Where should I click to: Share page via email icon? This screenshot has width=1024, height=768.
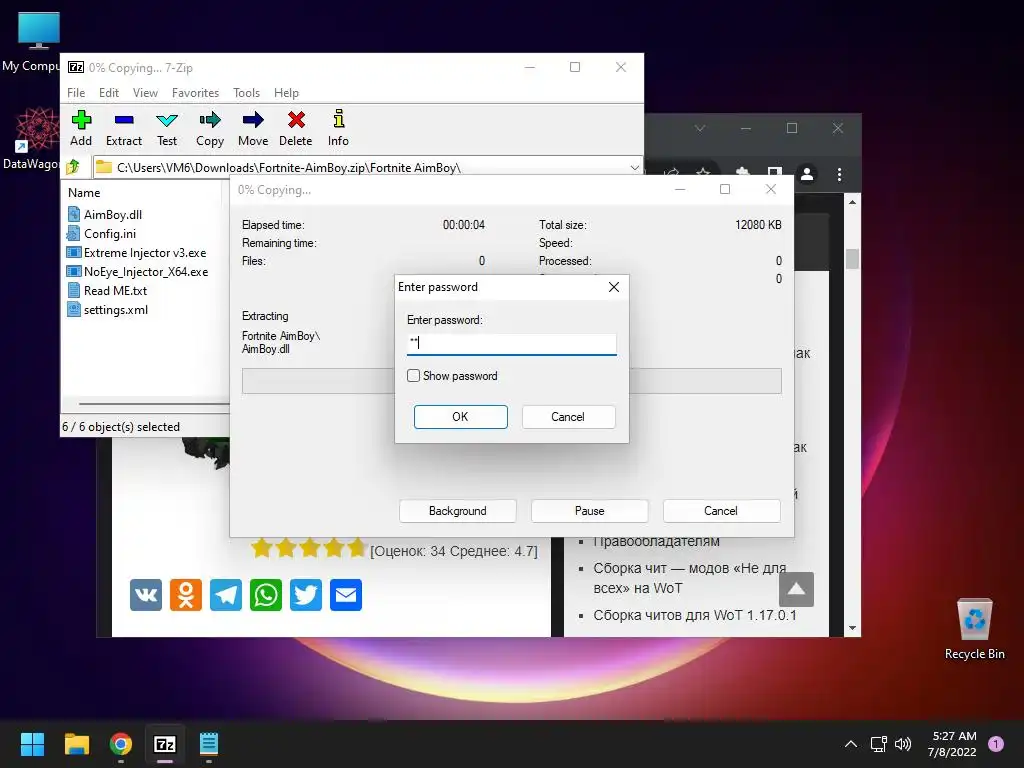(346, 595)
